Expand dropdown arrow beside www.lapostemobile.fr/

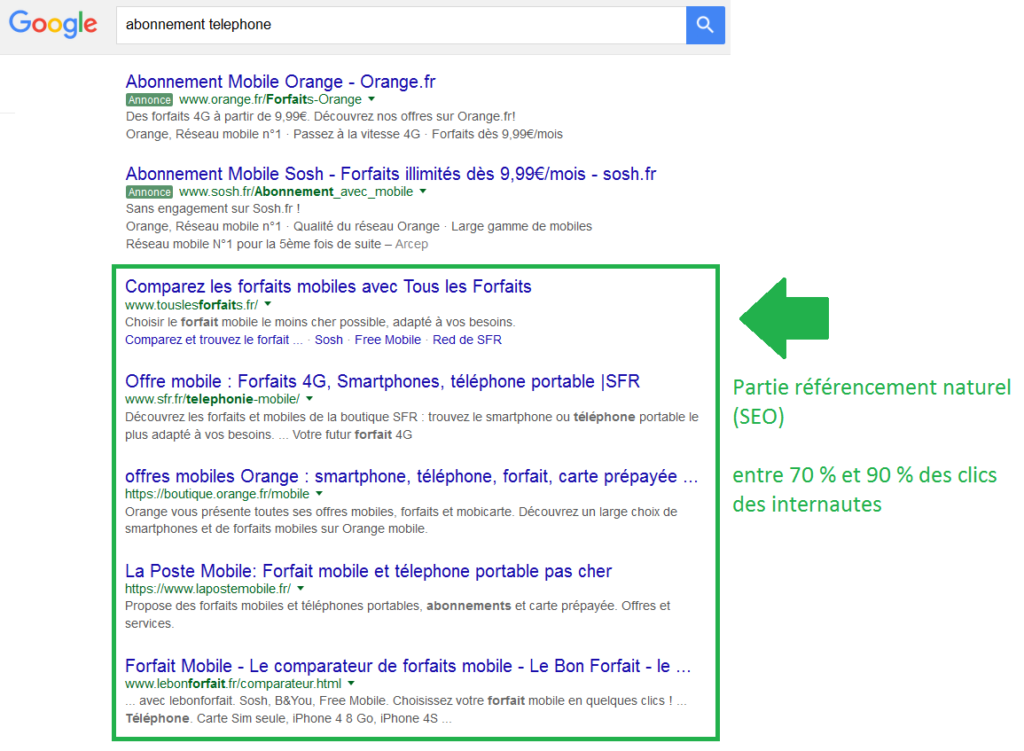click(x=300, y=589)
